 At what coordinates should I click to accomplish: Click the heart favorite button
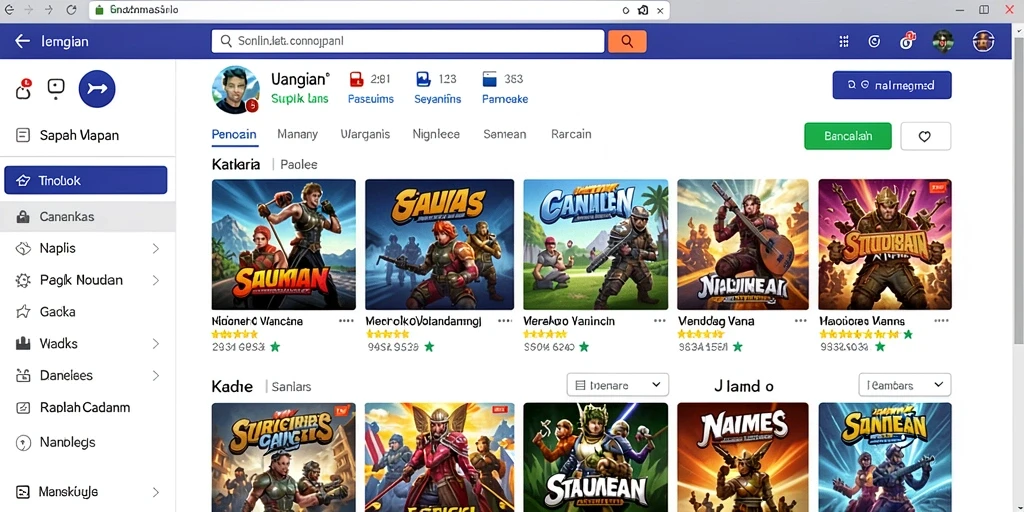click(925, 136)
